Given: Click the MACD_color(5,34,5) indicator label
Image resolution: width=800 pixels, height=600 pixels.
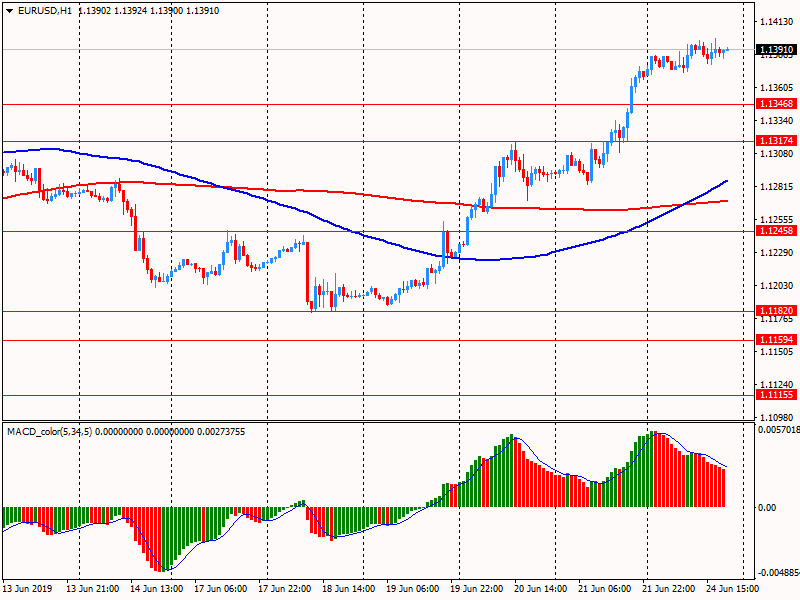Looking at the screenshot, I should point(49,432).
